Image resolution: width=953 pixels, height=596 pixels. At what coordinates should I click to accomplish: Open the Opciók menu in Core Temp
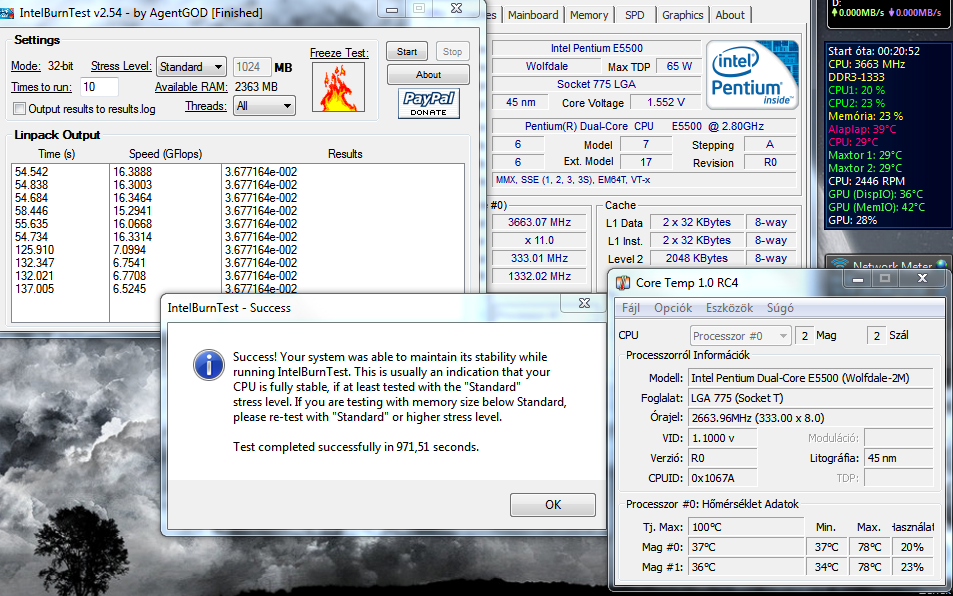(x=673, y=308)
